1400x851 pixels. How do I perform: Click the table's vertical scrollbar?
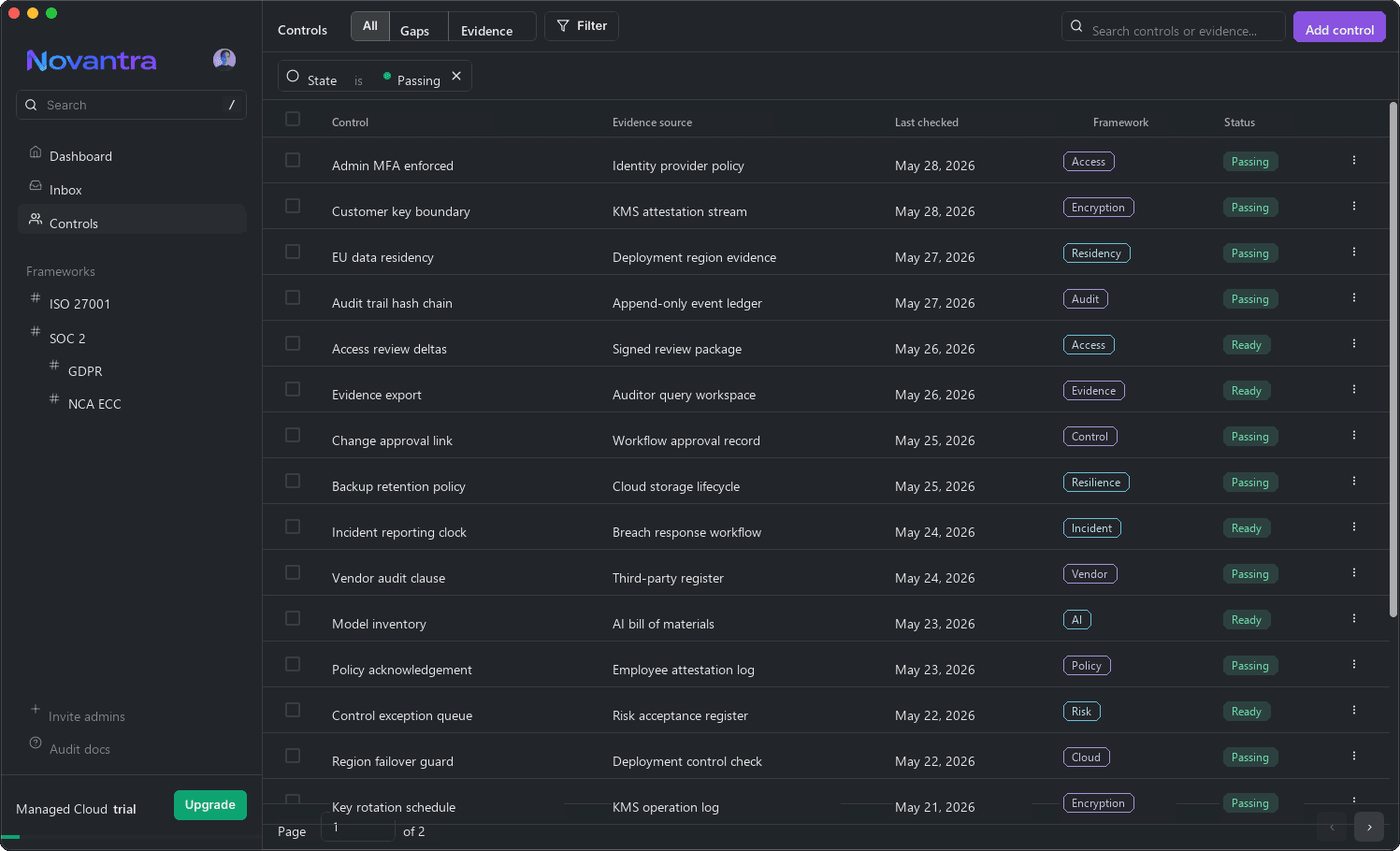(1393, 359)
